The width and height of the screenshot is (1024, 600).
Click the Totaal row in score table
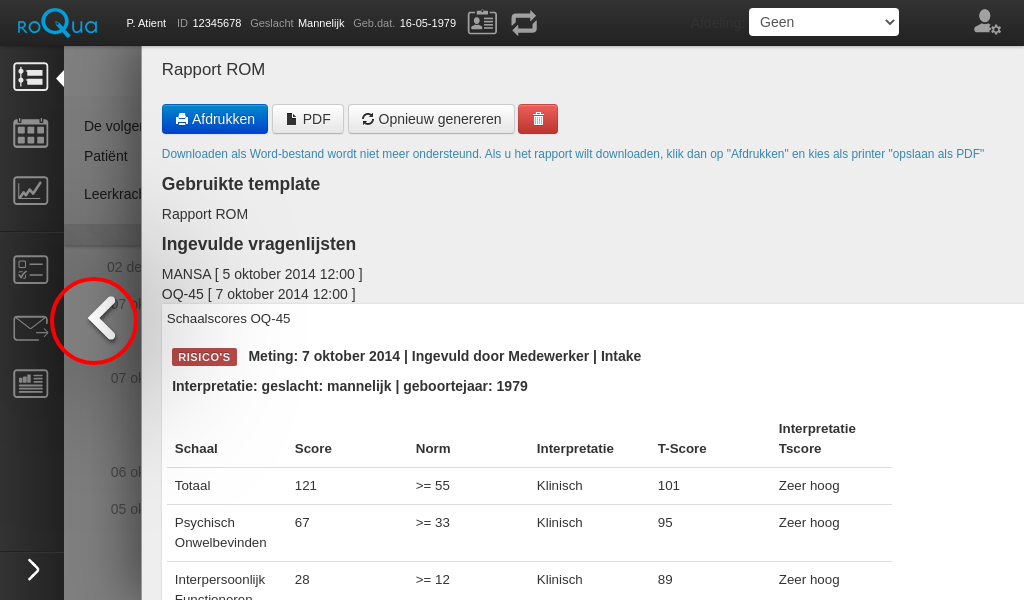529,486
